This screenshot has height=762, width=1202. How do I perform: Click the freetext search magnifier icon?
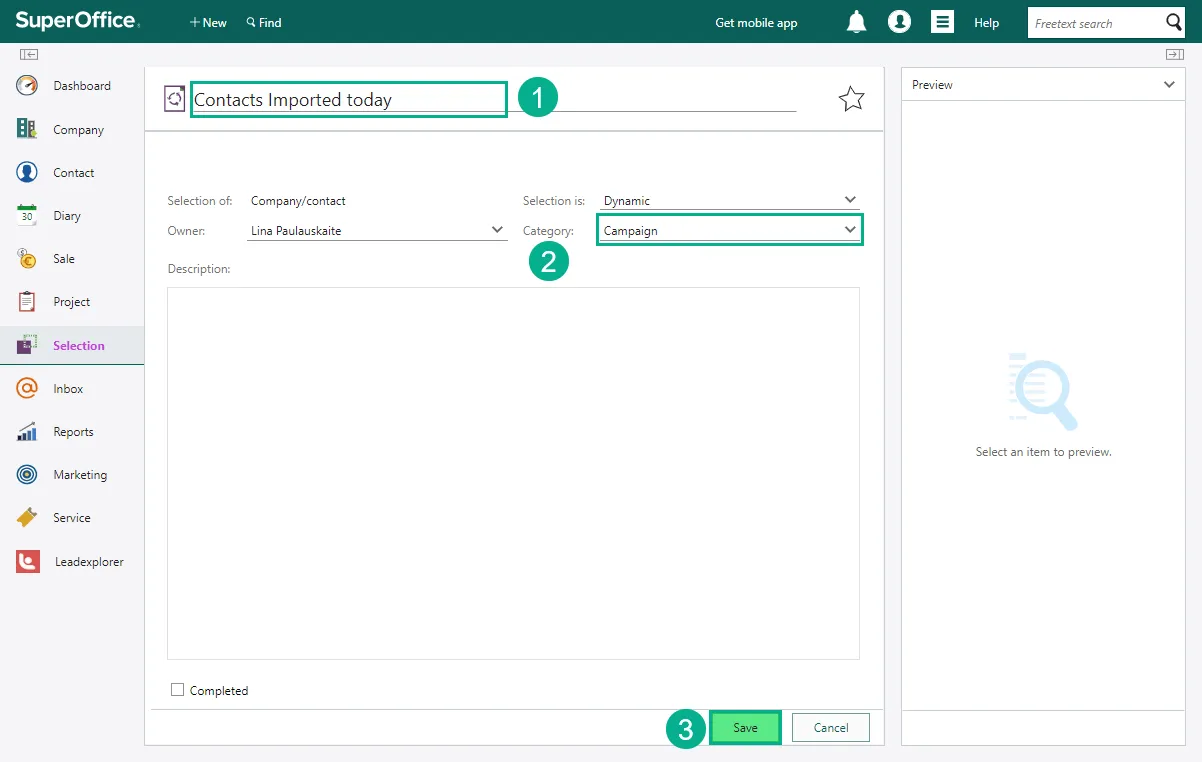coord(1174,23)
